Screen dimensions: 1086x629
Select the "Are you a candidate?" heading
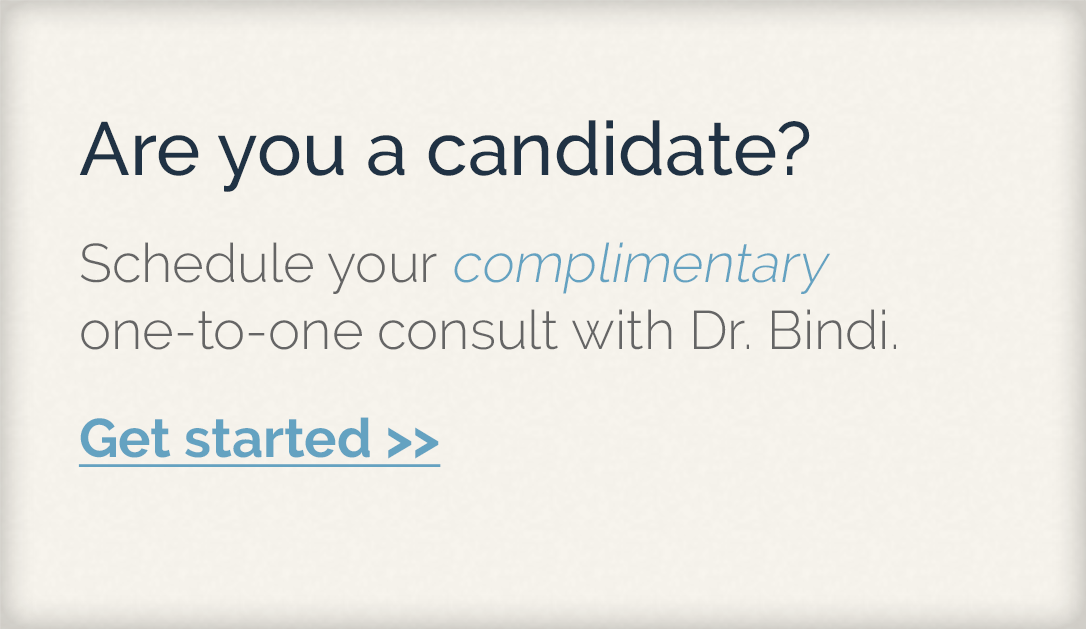(x=445, y=152)
